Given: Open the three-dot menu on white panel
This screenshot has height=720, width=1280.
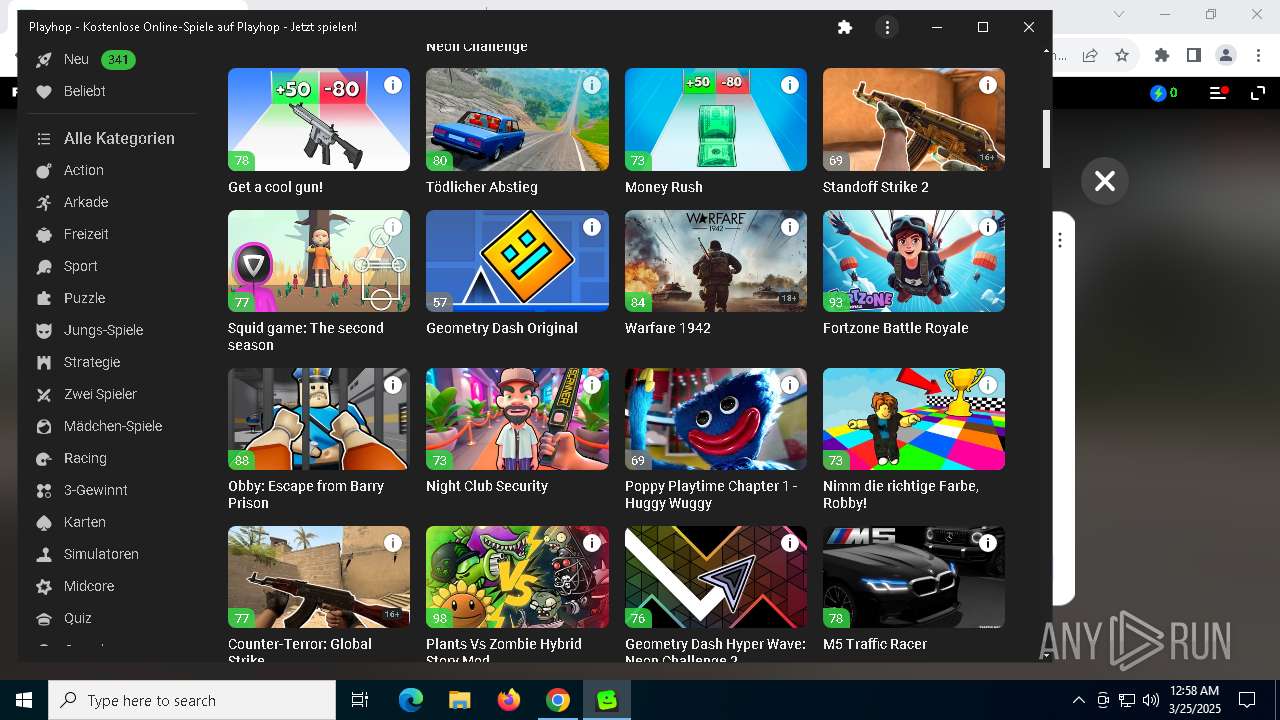Looking at the screenshot, I should point(1060,241).
